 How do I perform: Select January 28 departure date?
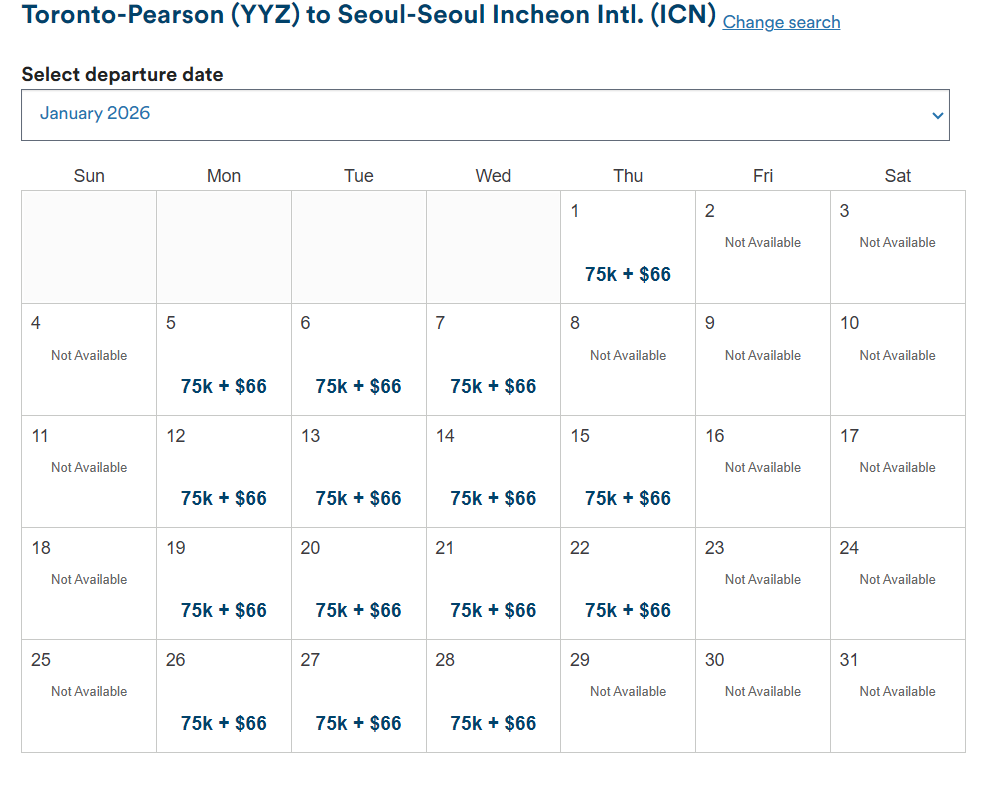493,723
